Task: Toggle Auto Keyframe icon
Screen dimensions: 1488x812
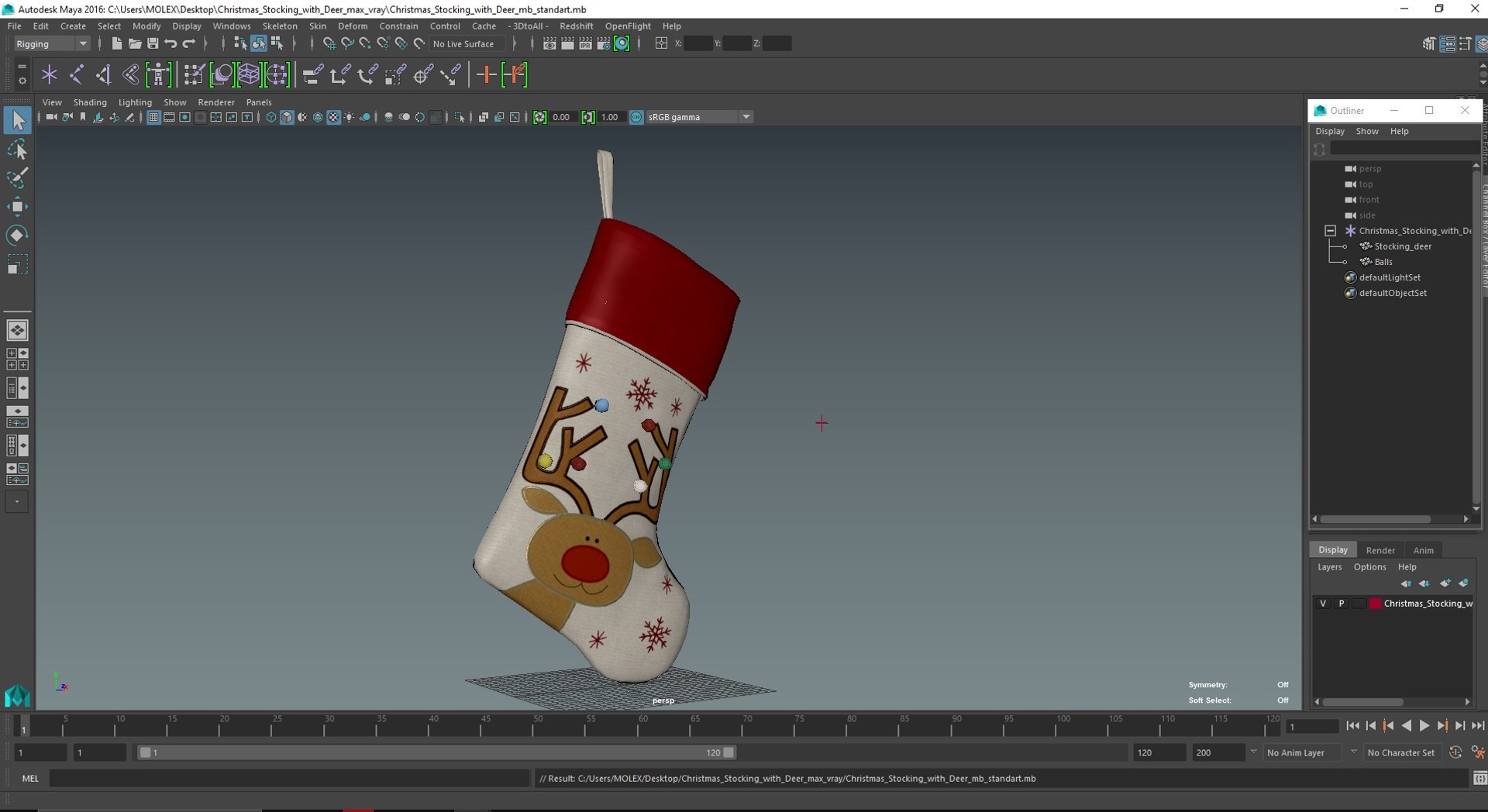Action: [x=1455, y=752]
